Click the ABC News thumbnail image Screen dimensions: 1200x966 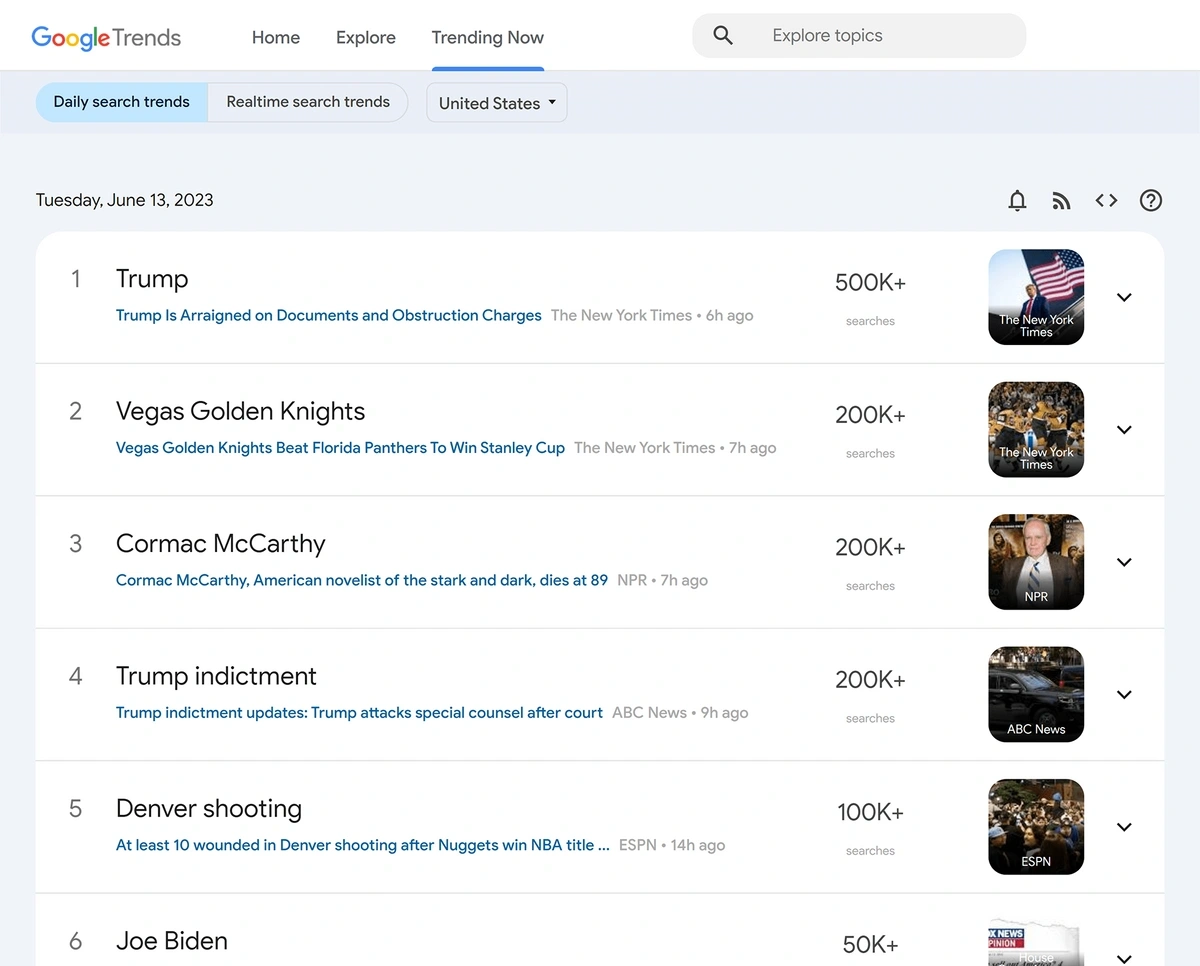[1036, 694]
